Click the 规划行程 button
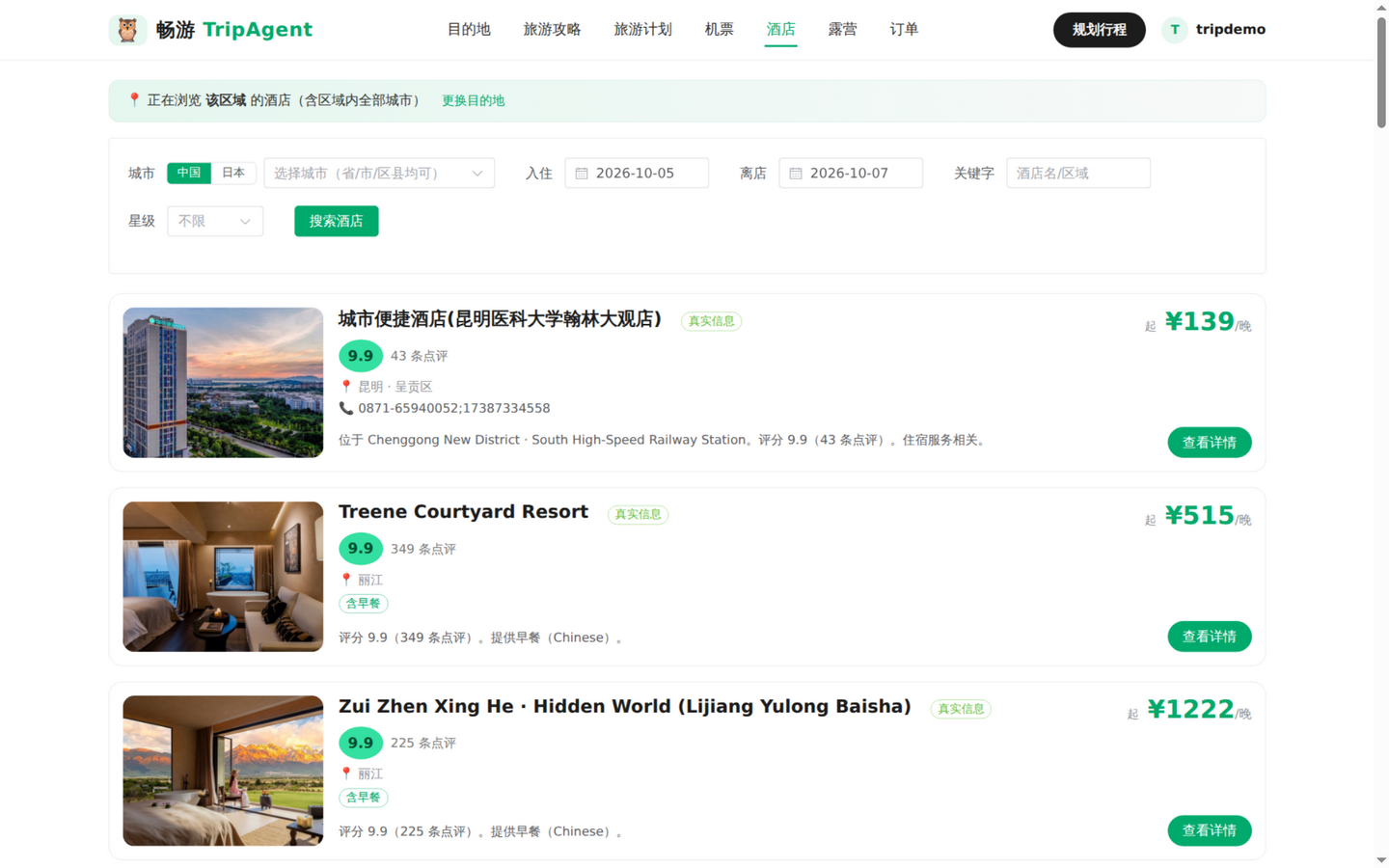This screenshot has height=868, width=1389. click(1099, 30)
